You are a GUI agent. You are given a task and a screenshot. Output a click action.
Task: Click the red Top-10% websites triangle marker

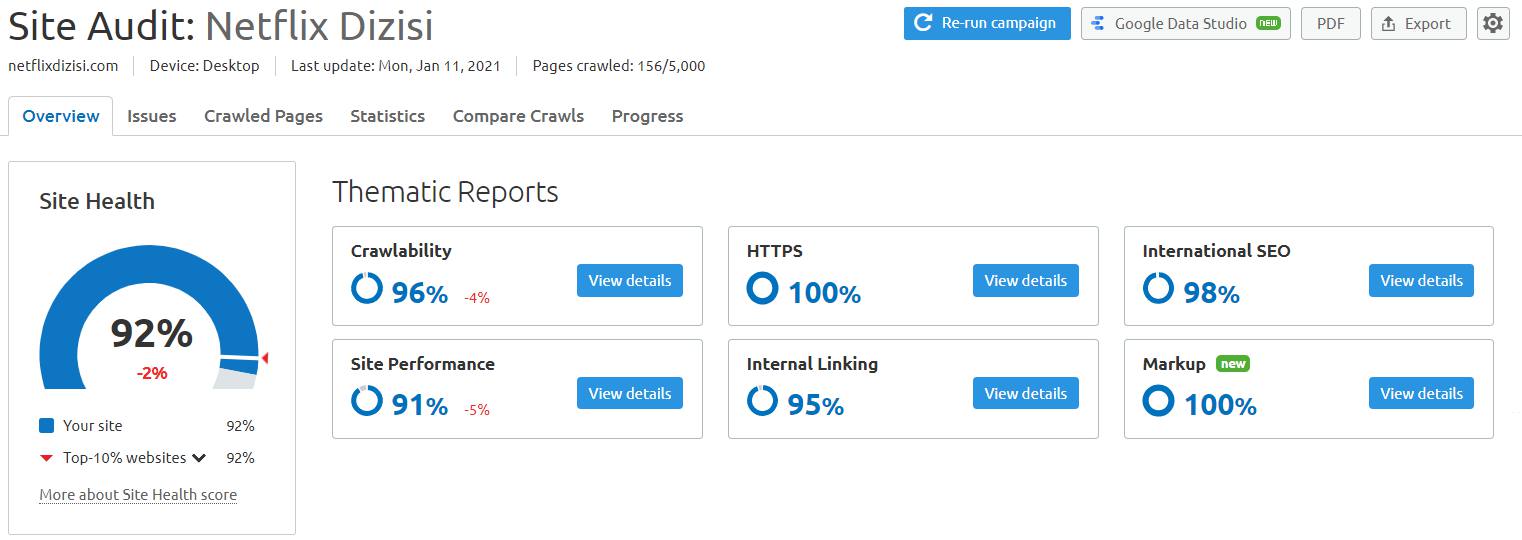[x=46, y=458]
